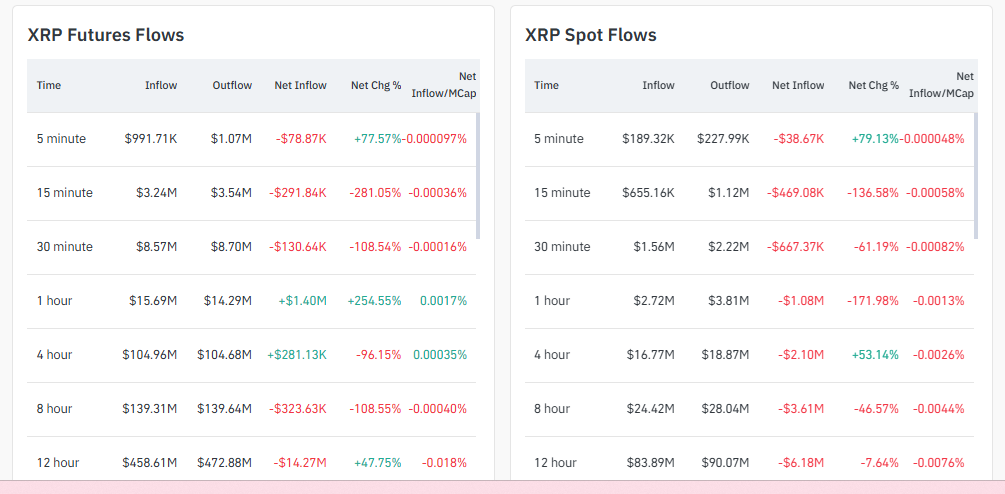Click the scrollbar in XRP Futures Flows table
1005x494 pixels.
pyautogui.click(x=477, y=176)
